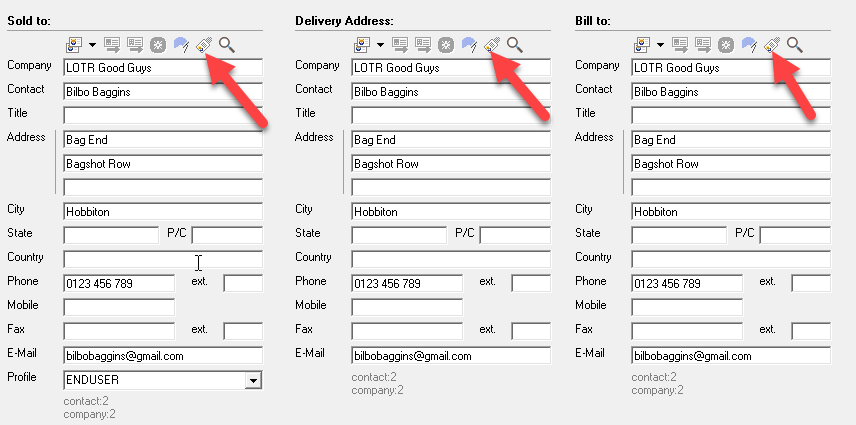Click the Delivery Address City field

pos(450,212)
